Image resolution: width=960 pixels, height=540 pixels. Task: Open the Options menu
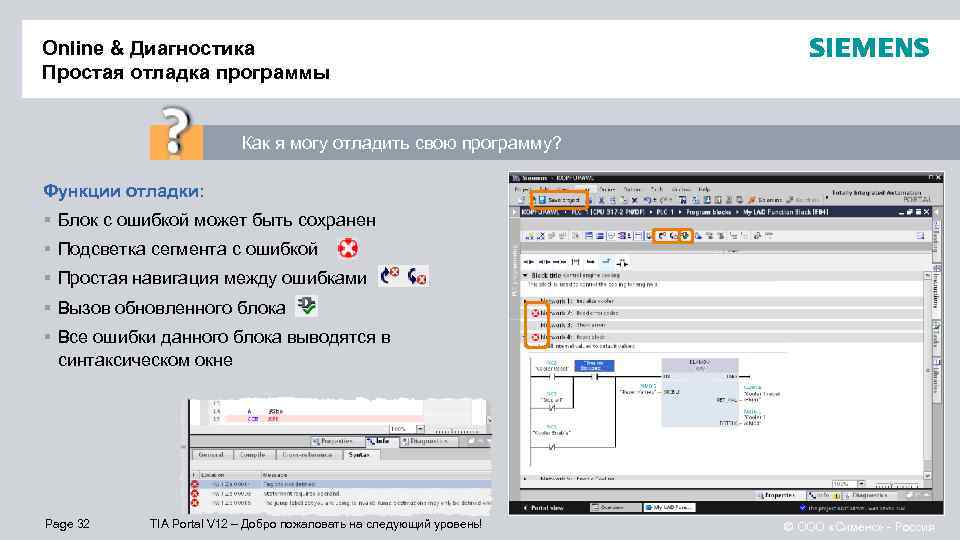(631, 189)
